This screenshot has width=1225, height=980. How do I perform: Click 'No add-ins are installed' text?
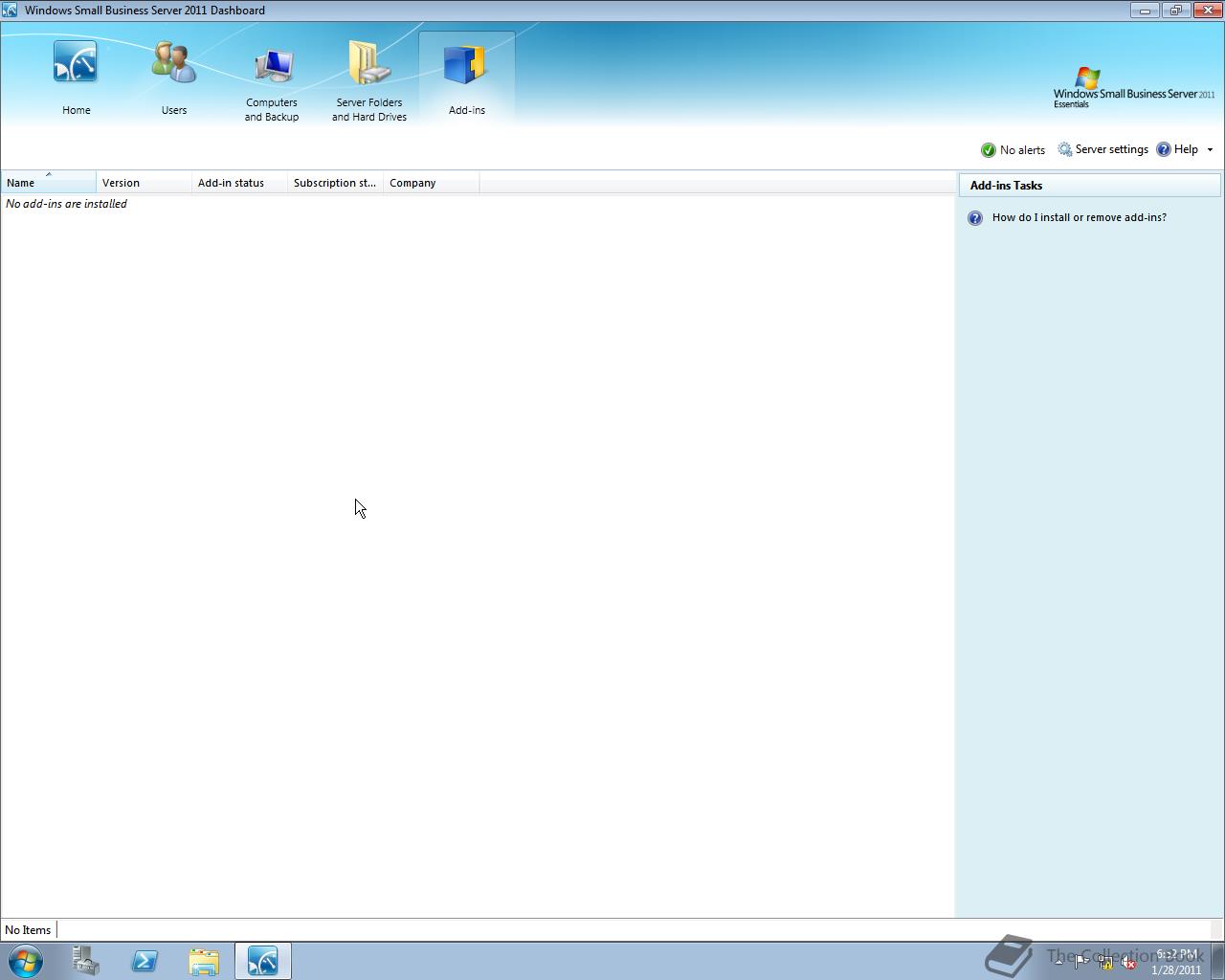[66, 204]
